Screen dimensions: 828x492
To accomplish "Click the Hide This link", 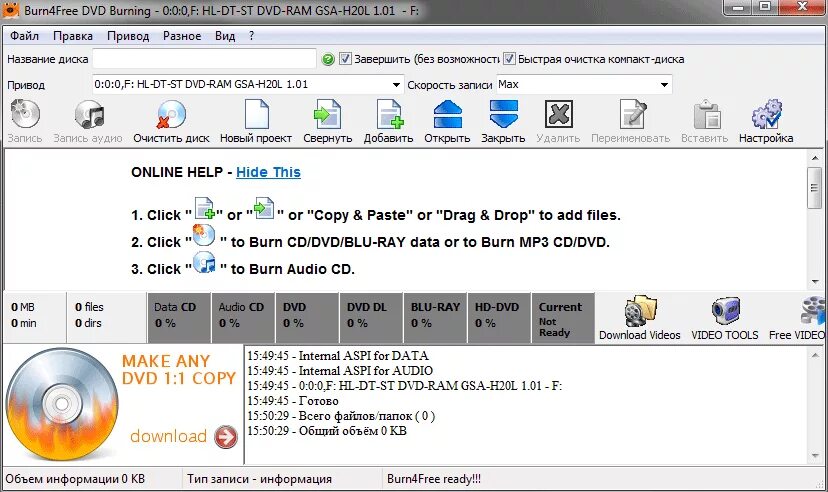I will pos(268,172).
